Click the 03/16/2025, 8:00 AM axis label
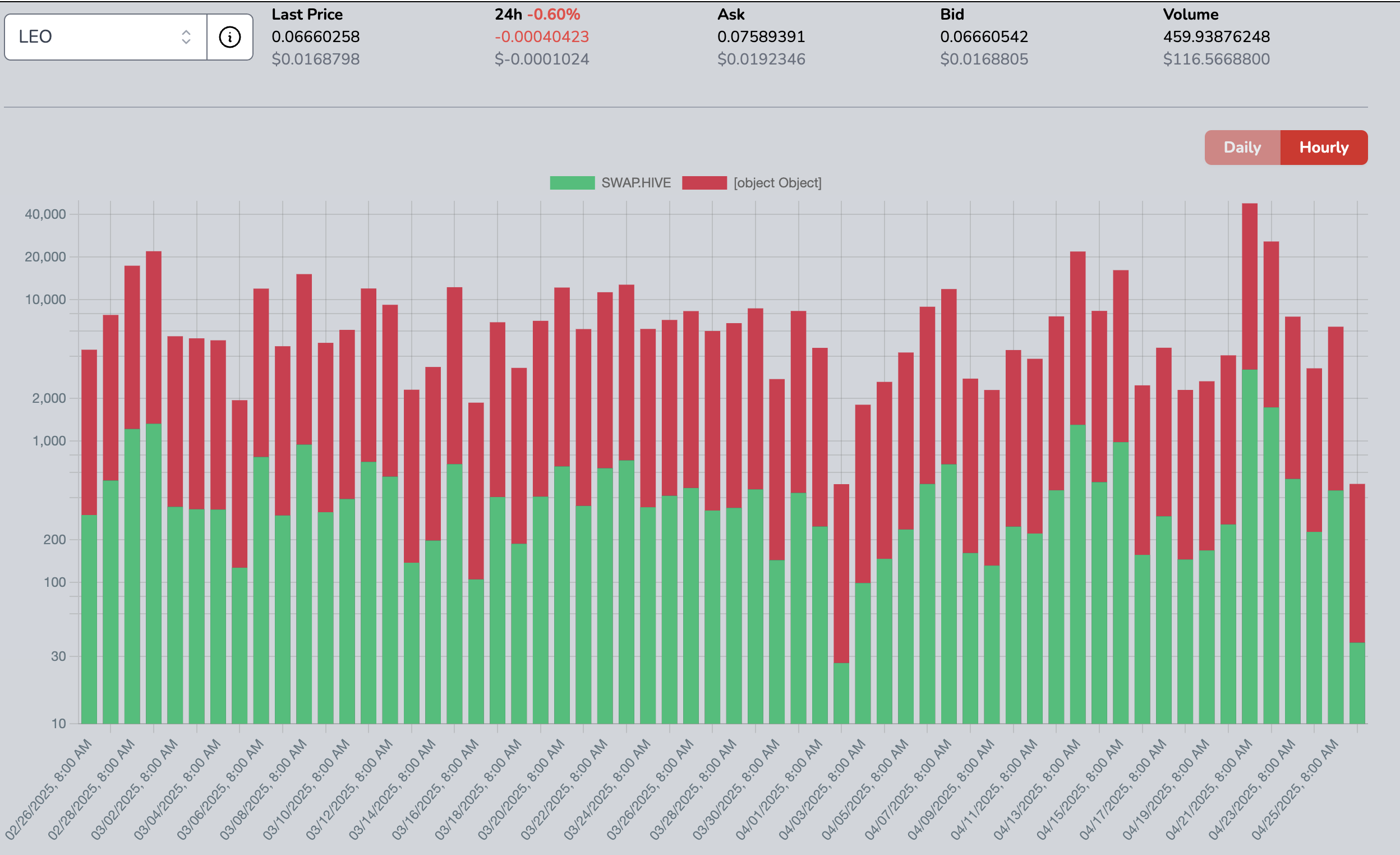 pos(435,789)
